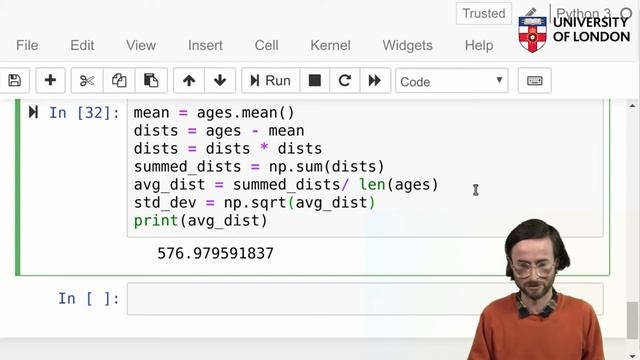Cut selected cells with the scissors icon

point(87,80)
